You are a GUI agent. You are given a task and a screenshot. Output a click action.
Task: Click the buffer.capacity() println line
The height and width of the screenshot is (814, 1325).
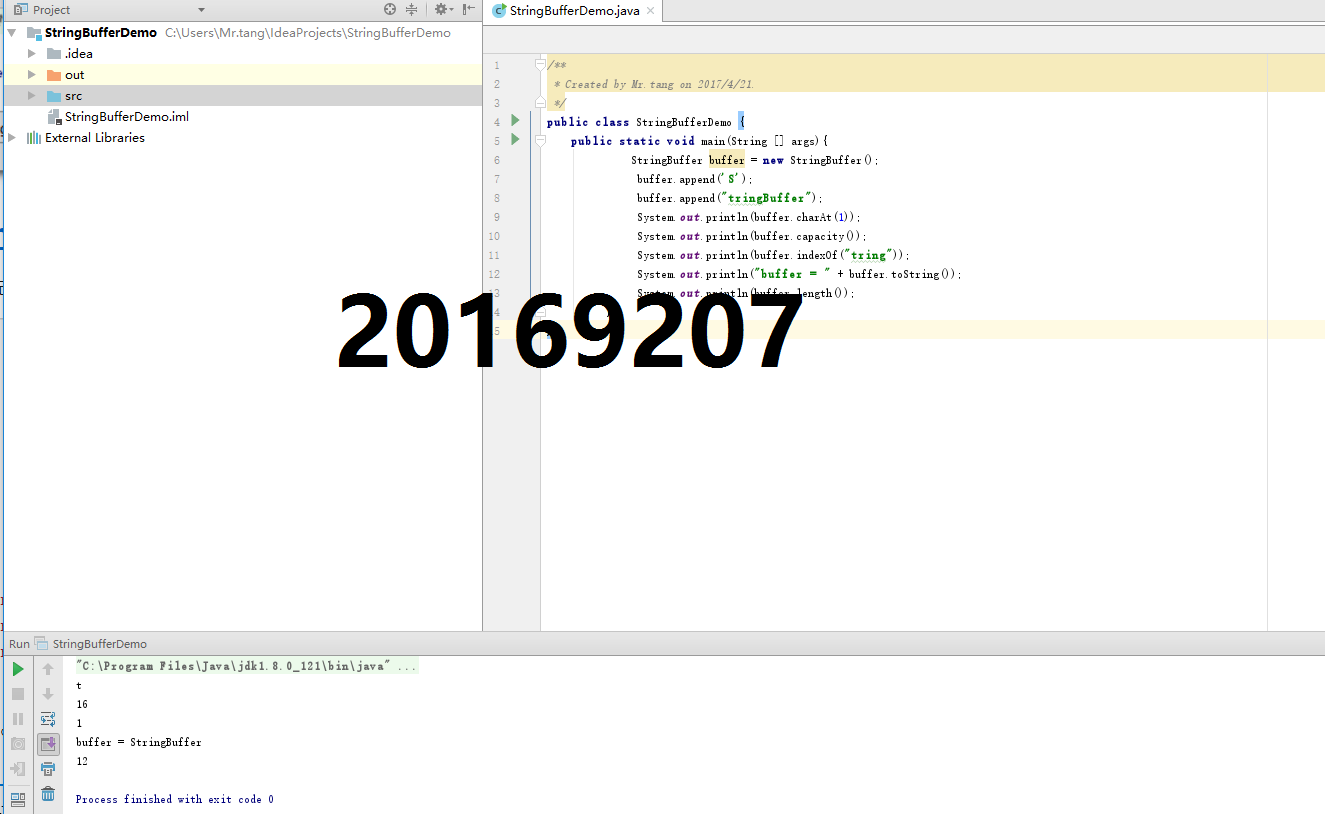point(752,236)
